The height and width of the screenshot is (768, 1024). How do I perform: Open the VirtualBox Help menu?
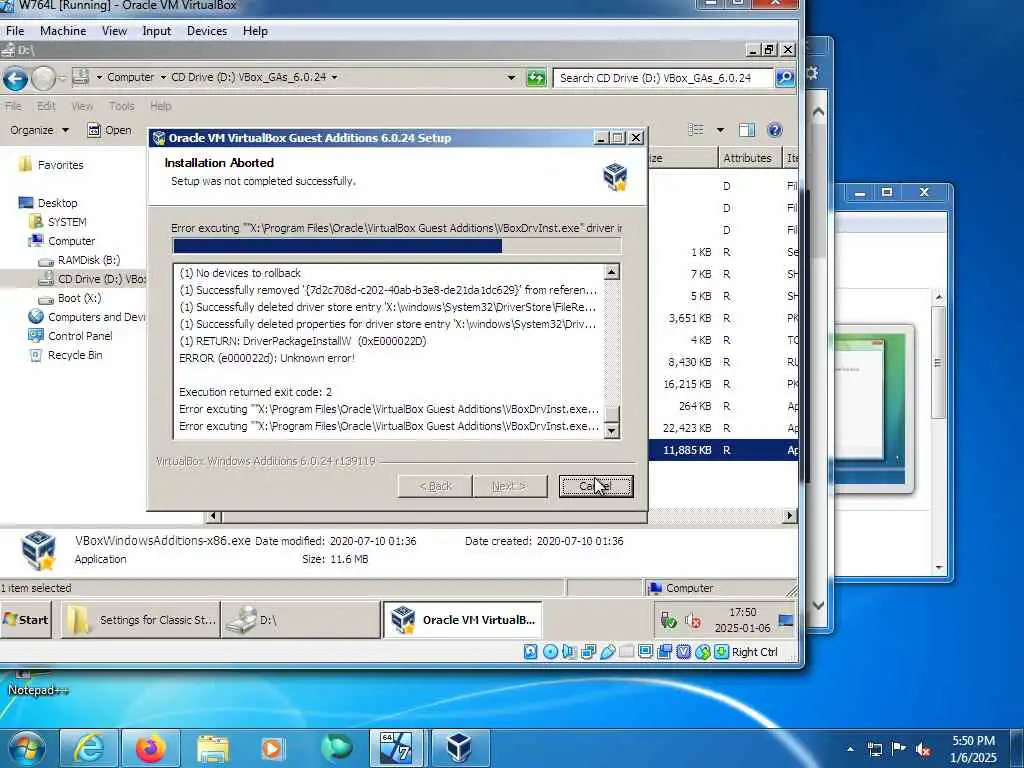pyautogui.click(x=255, y=31)
